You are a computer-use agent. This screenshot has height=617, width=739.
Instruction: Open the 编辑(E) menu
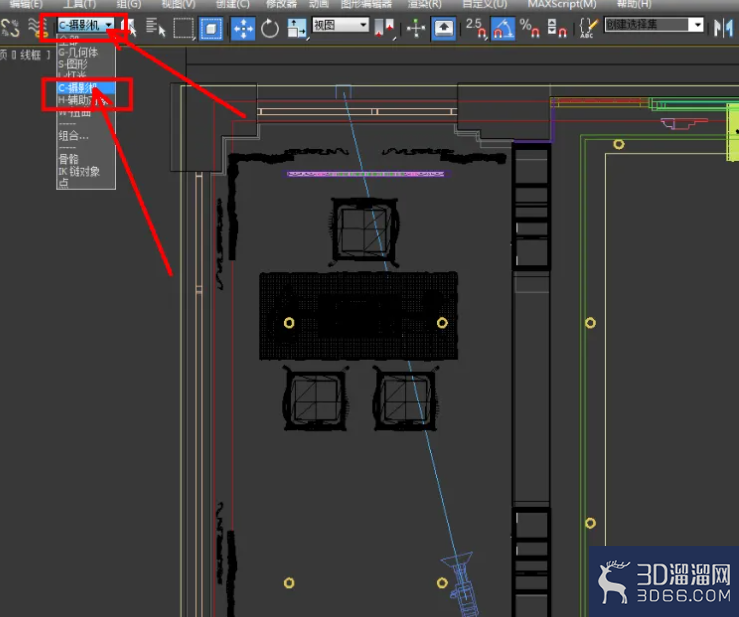25,4
